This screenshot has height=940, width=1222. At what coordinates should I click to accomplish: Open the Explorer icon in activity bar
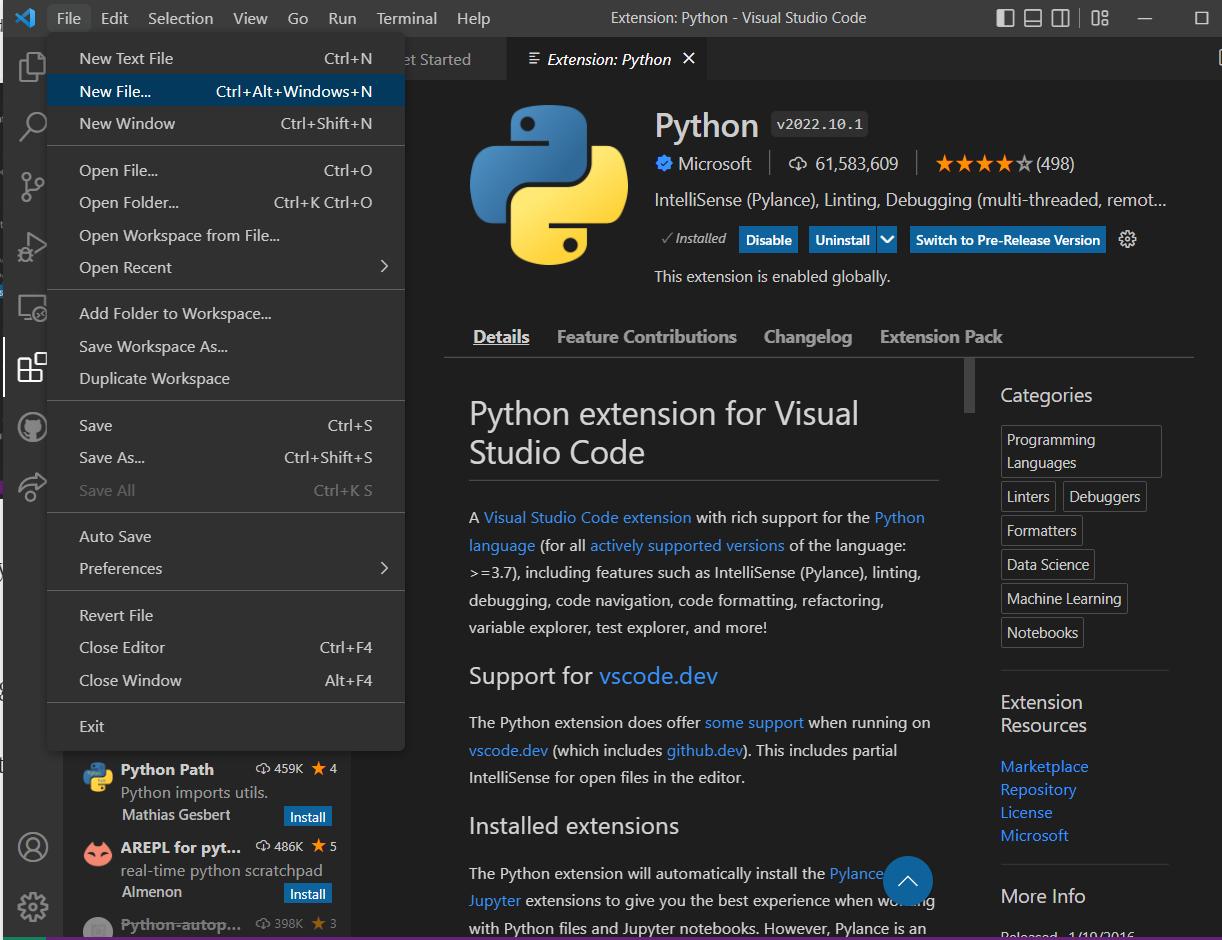[33, 67]
